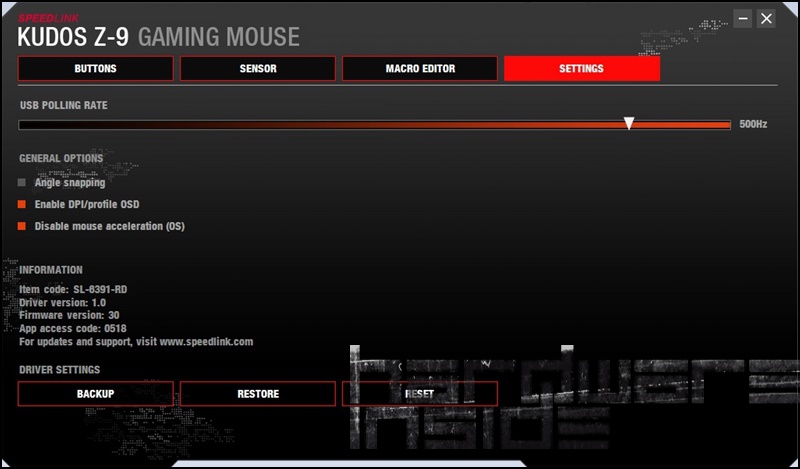Minimize the Kudos Z-9 window
The image size is (800, 469).
743,18
